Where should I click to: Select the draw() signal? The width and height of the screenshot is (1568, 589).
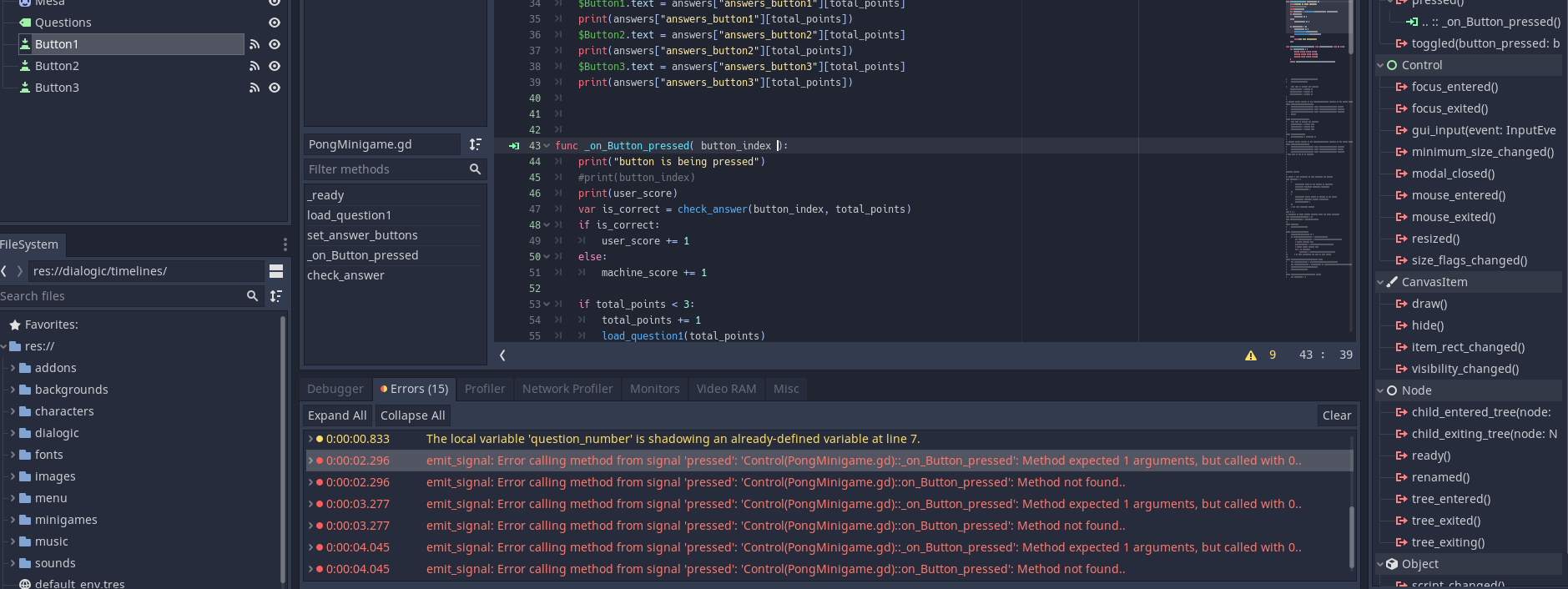click(x=1429, y=304)
